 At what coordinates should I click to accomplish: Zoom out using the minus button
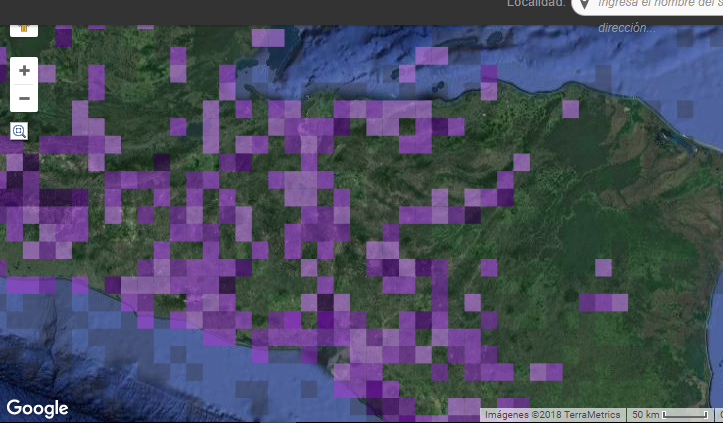(24, 98)
